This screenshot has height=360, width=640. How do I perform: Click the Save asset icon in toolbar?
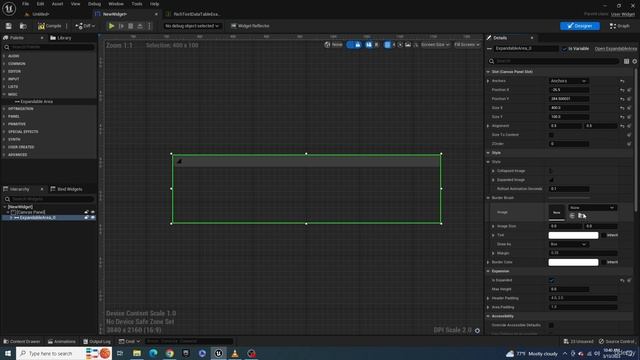[x=8, y=26]
